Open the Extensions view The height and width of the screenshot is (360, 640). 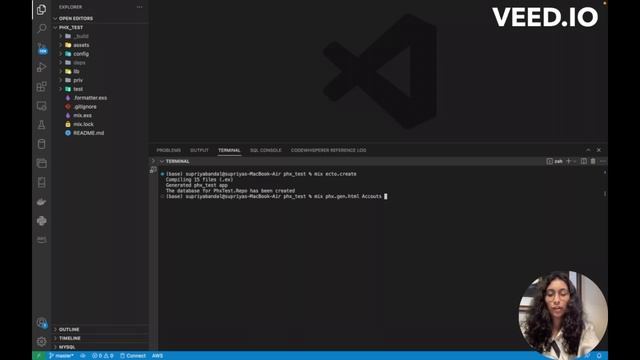[x=41, y=86]
